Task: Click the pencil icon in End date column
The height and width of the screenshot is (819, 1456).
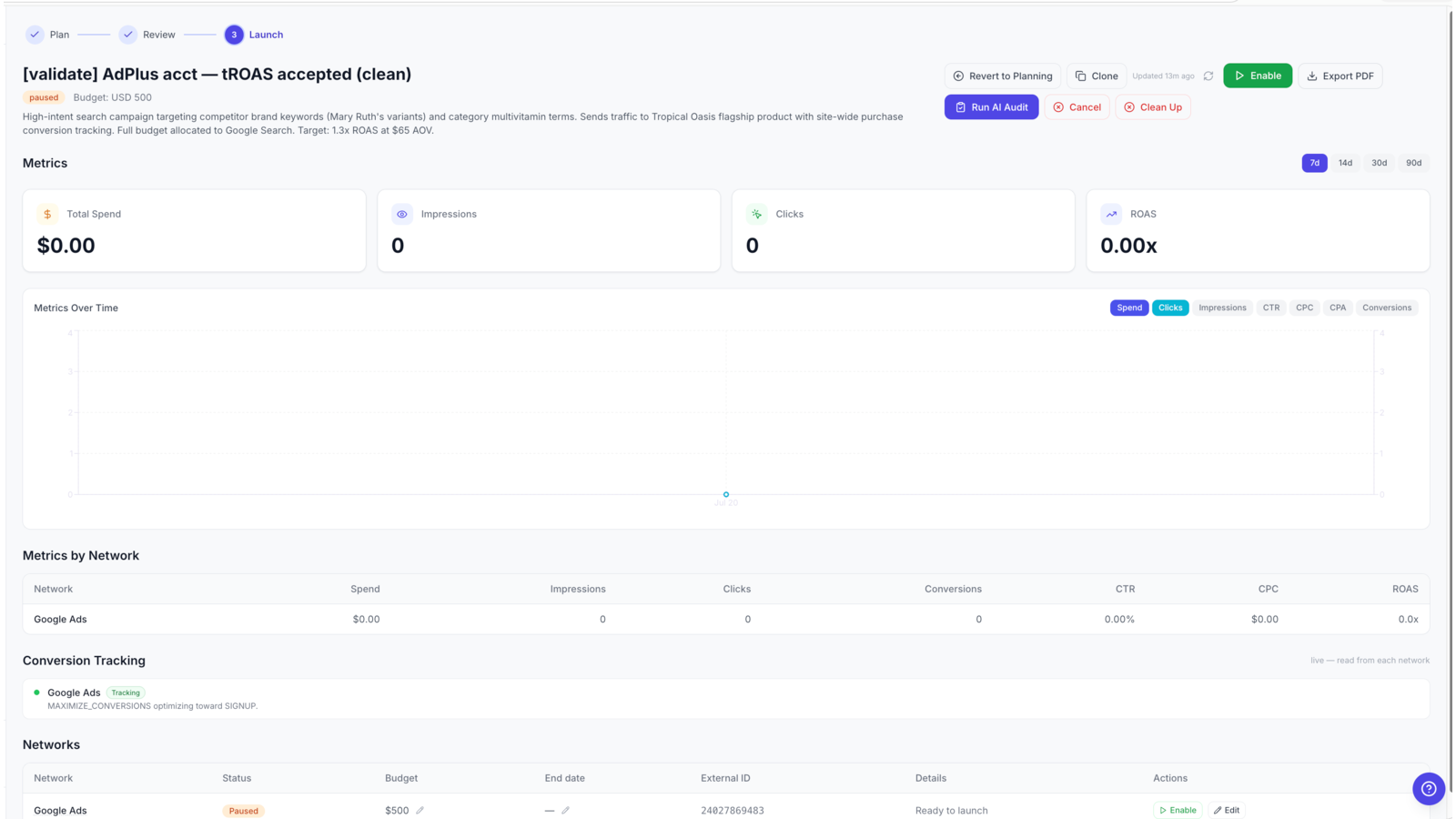Action: coord(565,810)
